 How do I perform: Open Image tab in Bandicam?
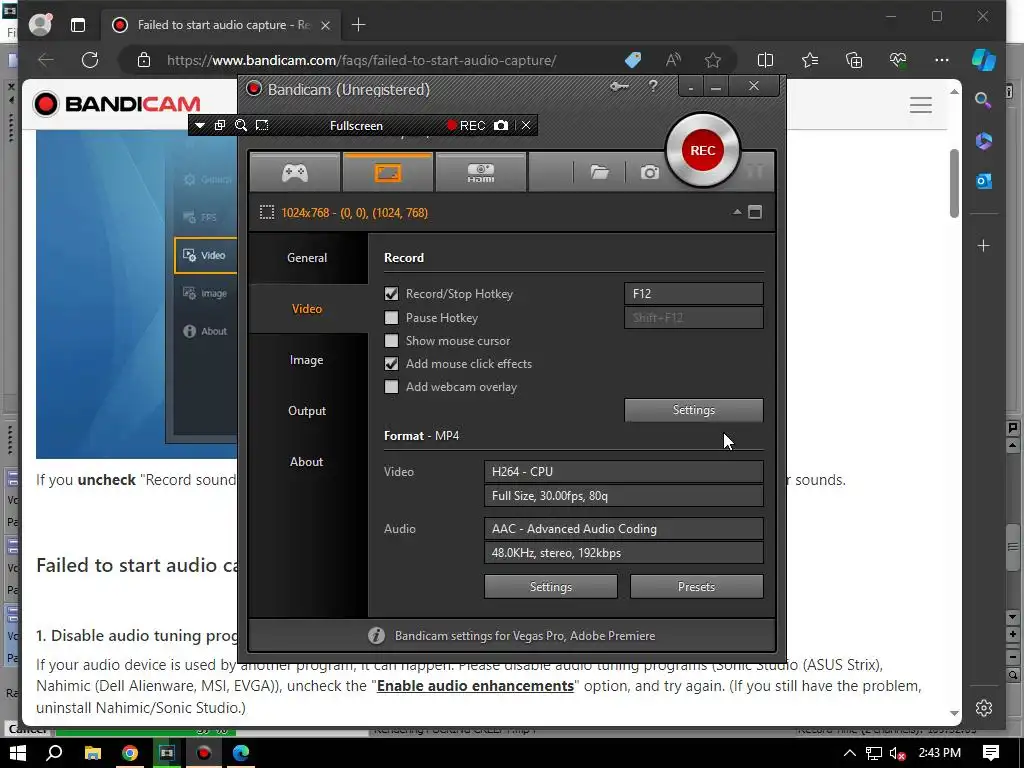pyautogui.click(x=307, y=360)
